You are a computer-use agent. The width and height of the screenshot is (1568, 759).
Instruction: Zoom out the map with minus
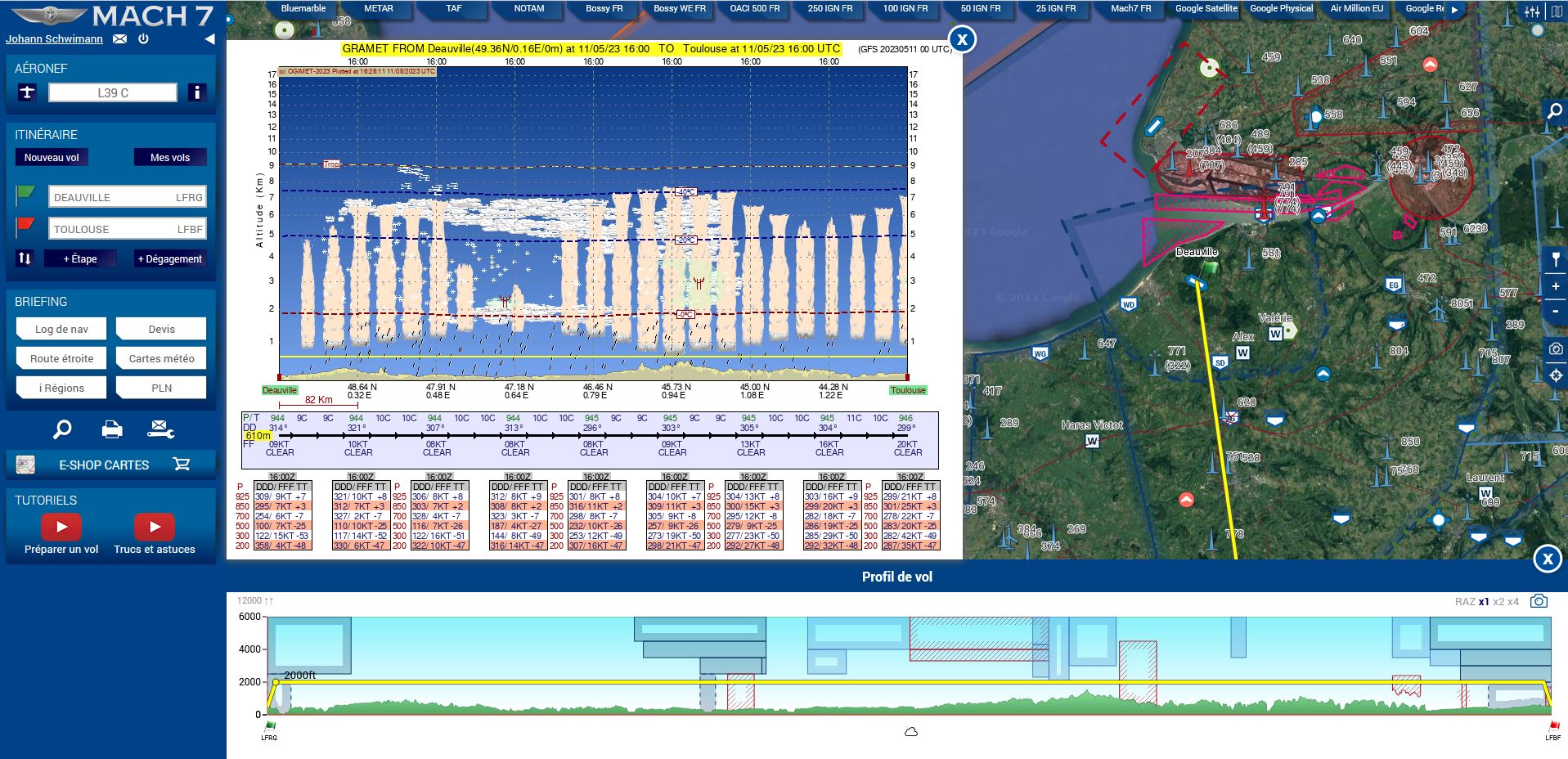(1555, 312)
